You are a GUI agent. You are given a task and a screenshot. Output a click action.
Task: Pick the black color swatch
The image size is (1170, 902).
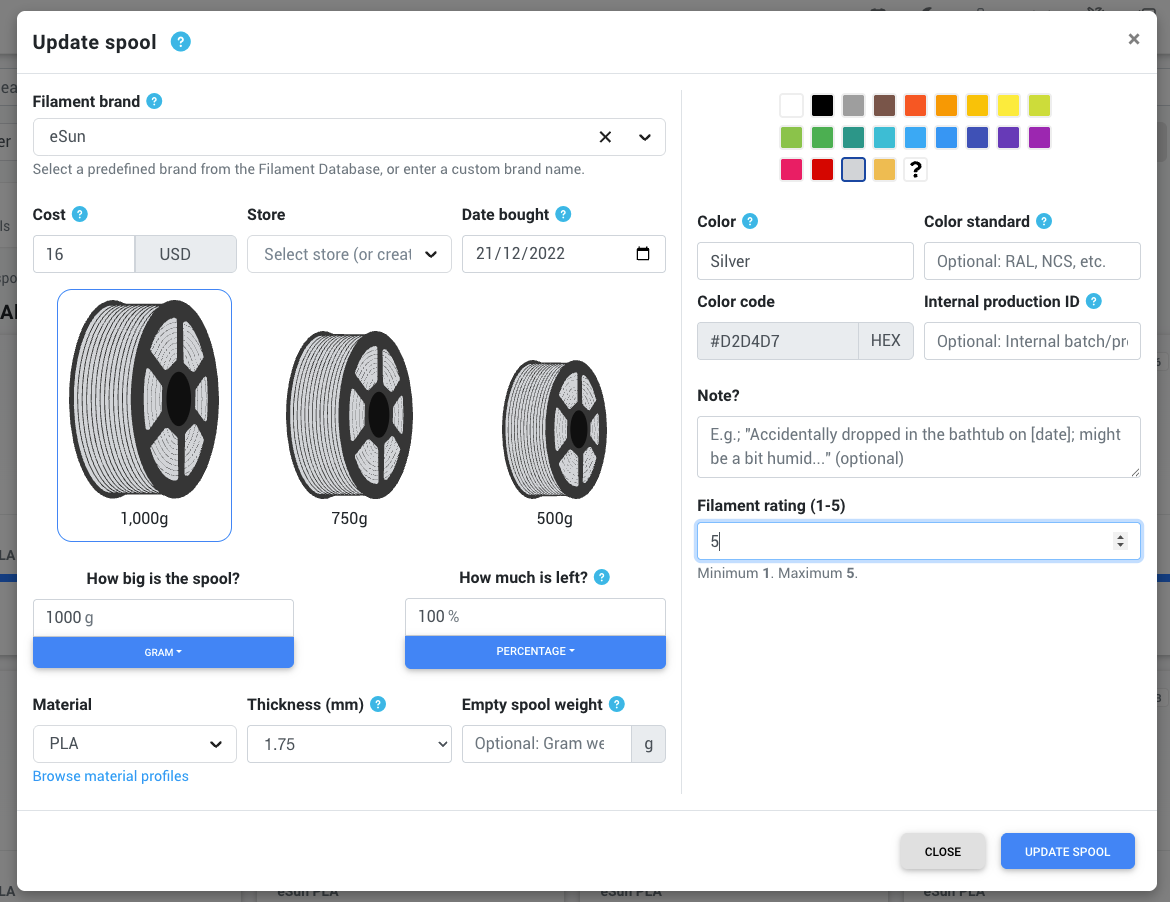822,105
